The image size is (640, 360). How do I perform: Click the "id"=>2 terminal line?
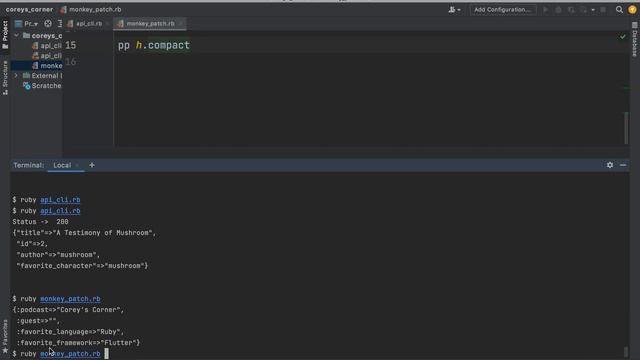pos(32,244)
